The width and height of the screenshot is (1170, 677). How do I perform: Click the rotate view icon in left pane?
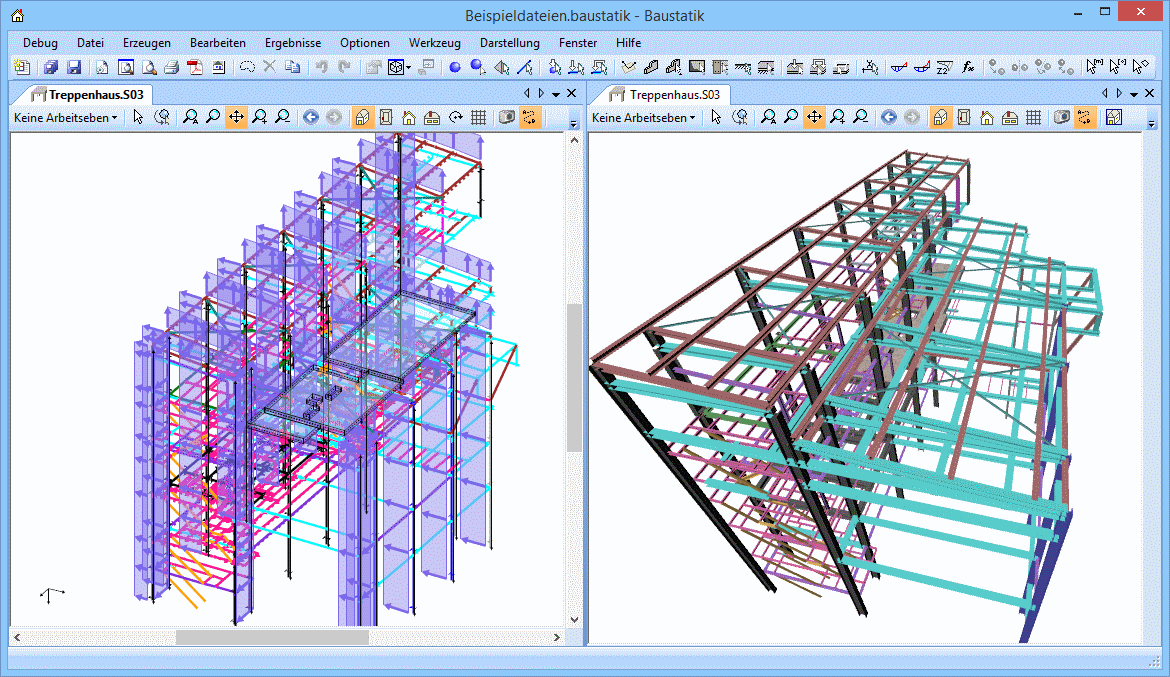pyautogui.click(x=455, y=117)
